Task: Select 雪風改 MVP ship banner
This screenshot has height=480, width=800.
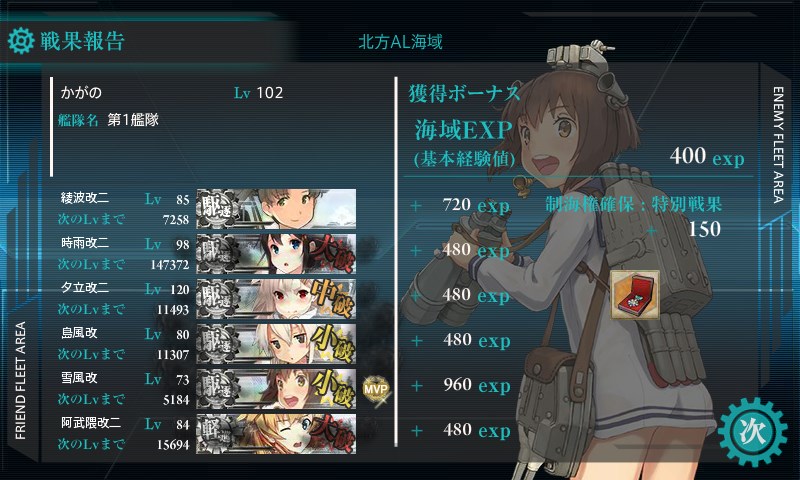Action: pos(276,389)
